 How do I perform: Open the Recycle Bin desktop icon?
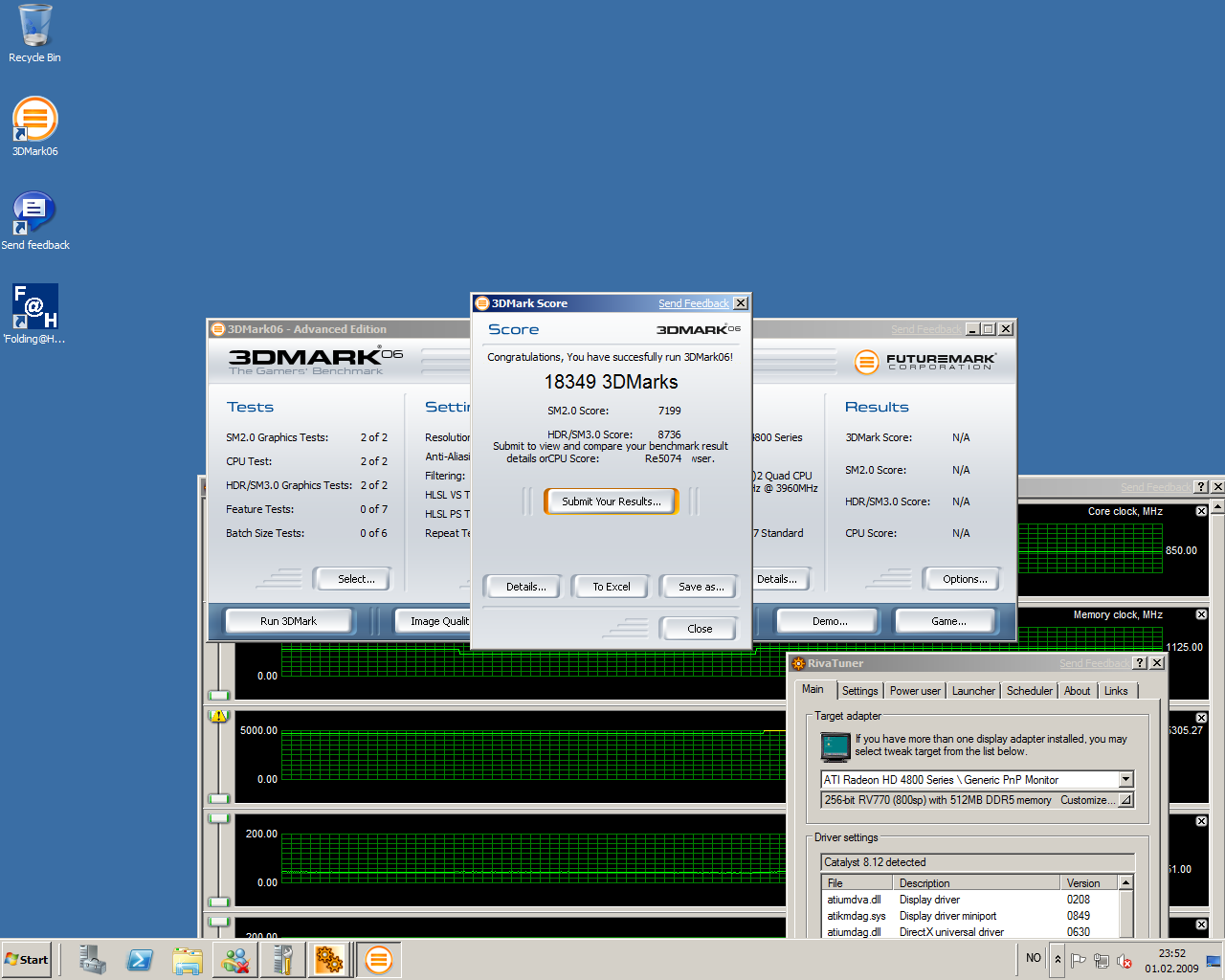pos(34,34)
